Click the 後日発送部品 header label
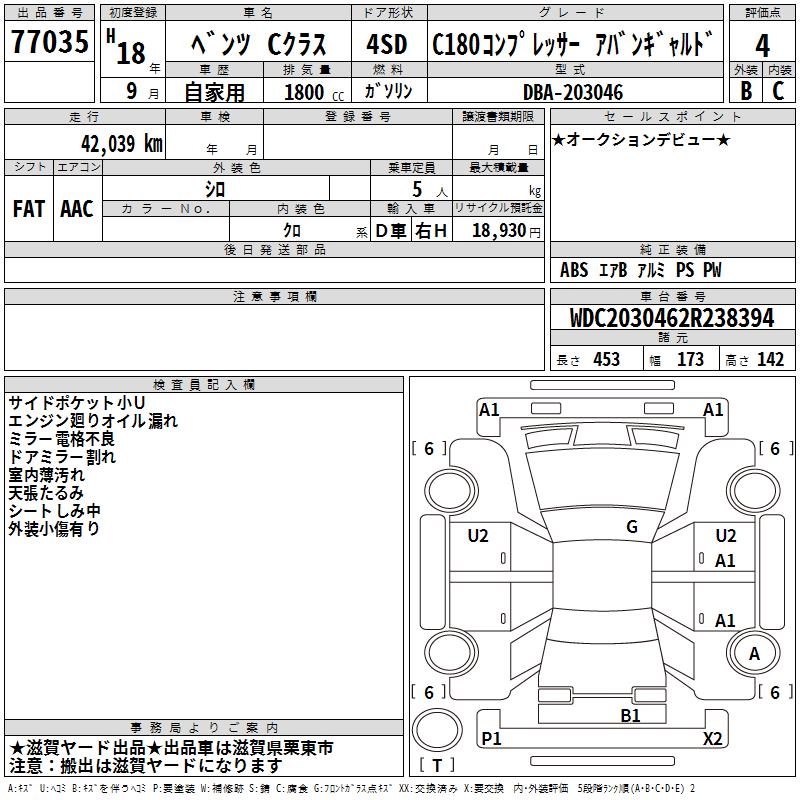The width and height of the screenshot is (800, 800). 275,249
